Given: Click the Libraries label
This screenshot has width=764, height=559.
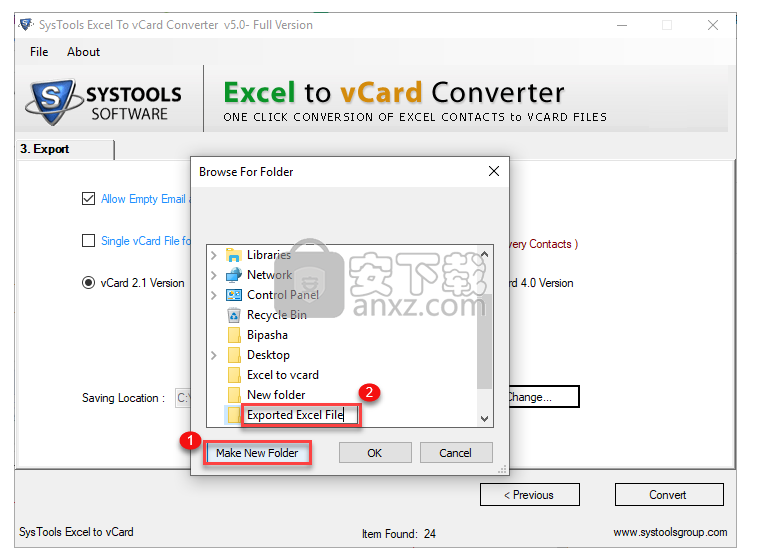Looking at the screenshot, I should [269, 255].
